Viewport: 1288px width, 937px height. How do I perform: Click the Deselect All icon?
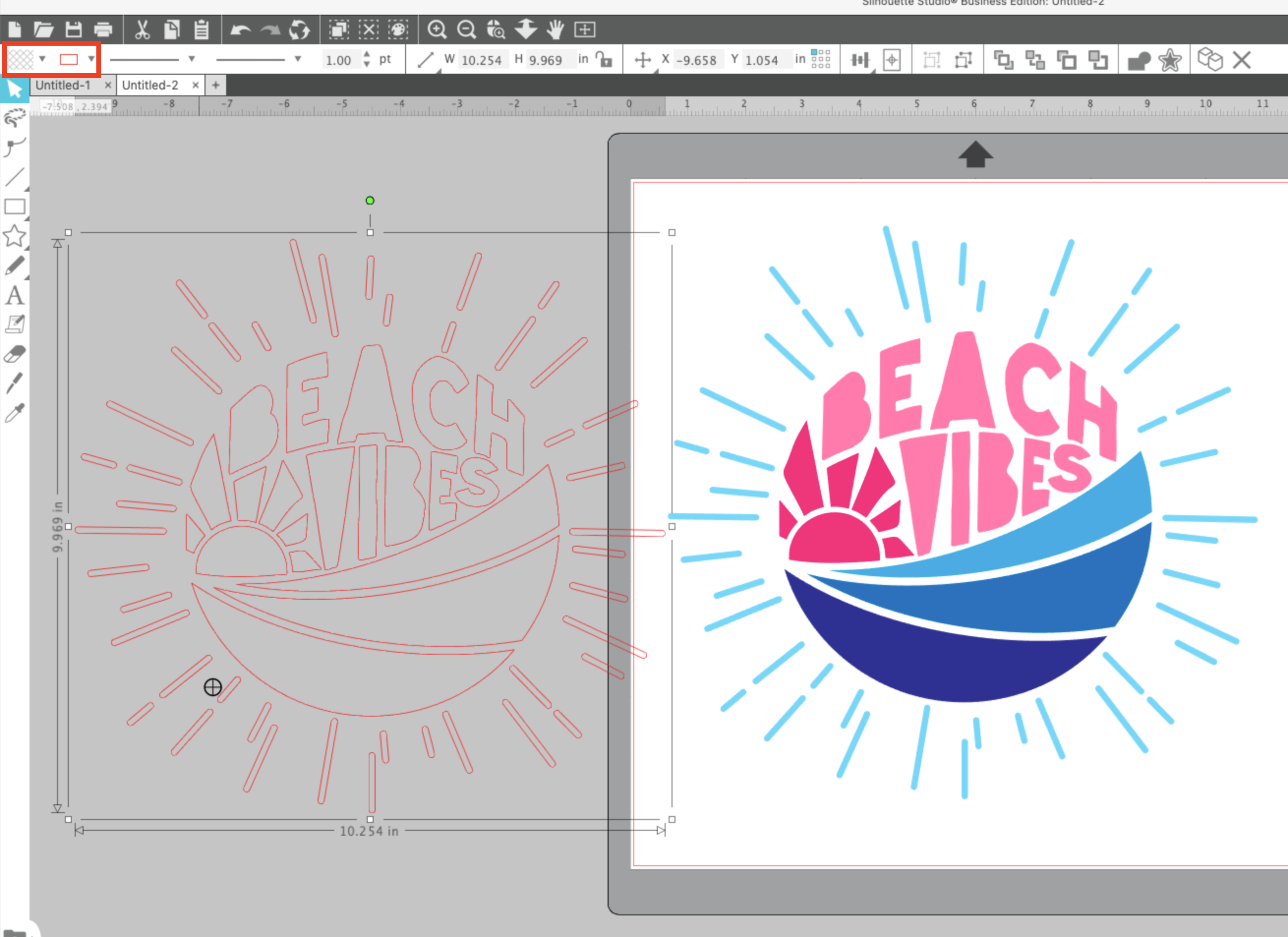(369, 29)
